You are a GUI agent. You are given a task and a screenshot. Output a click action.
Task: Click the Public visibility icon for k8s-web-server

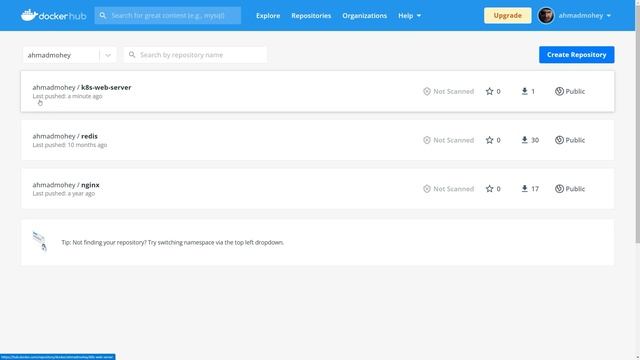559,91
